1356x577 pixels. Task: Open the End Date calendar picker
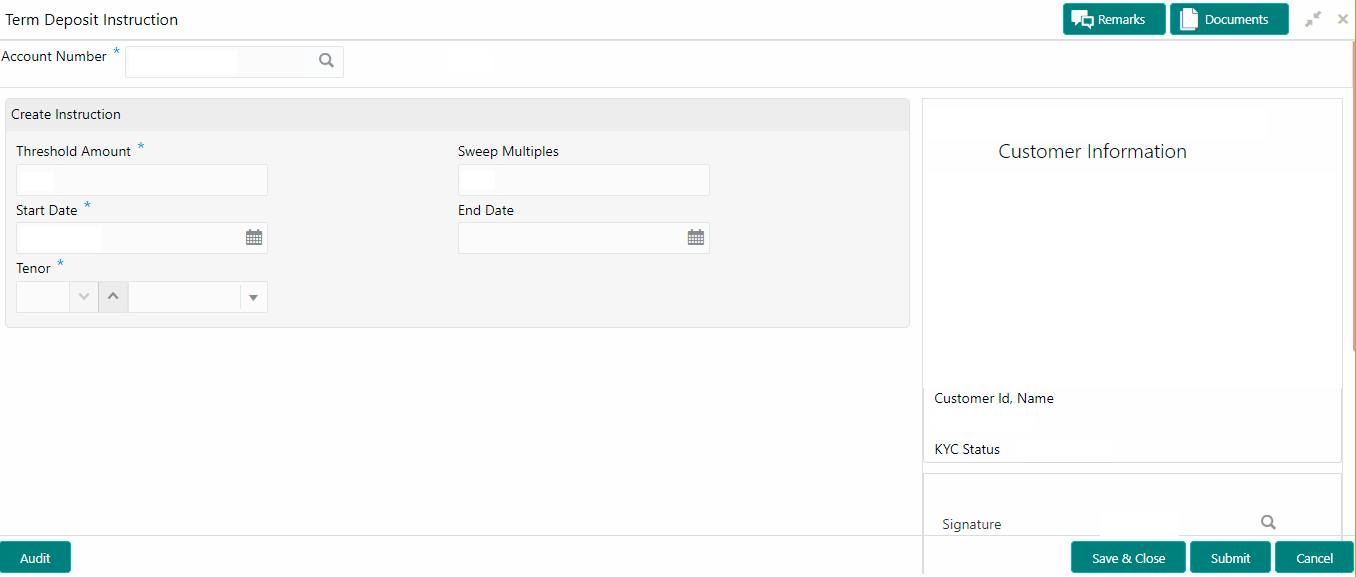pos(696,238)
